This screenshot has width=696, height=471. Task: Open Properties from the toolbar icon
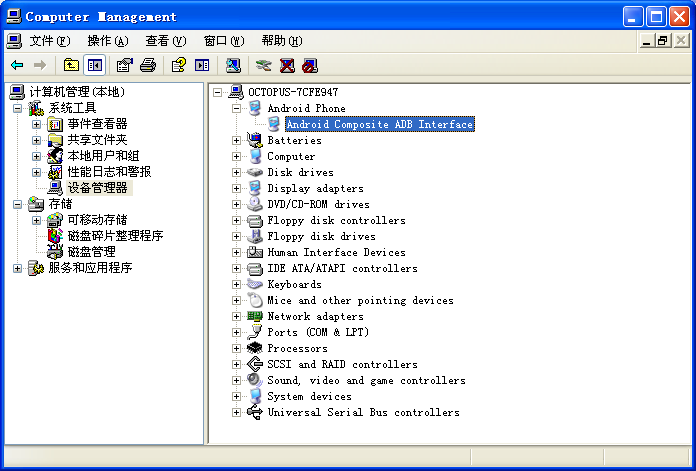pos(124,66)
